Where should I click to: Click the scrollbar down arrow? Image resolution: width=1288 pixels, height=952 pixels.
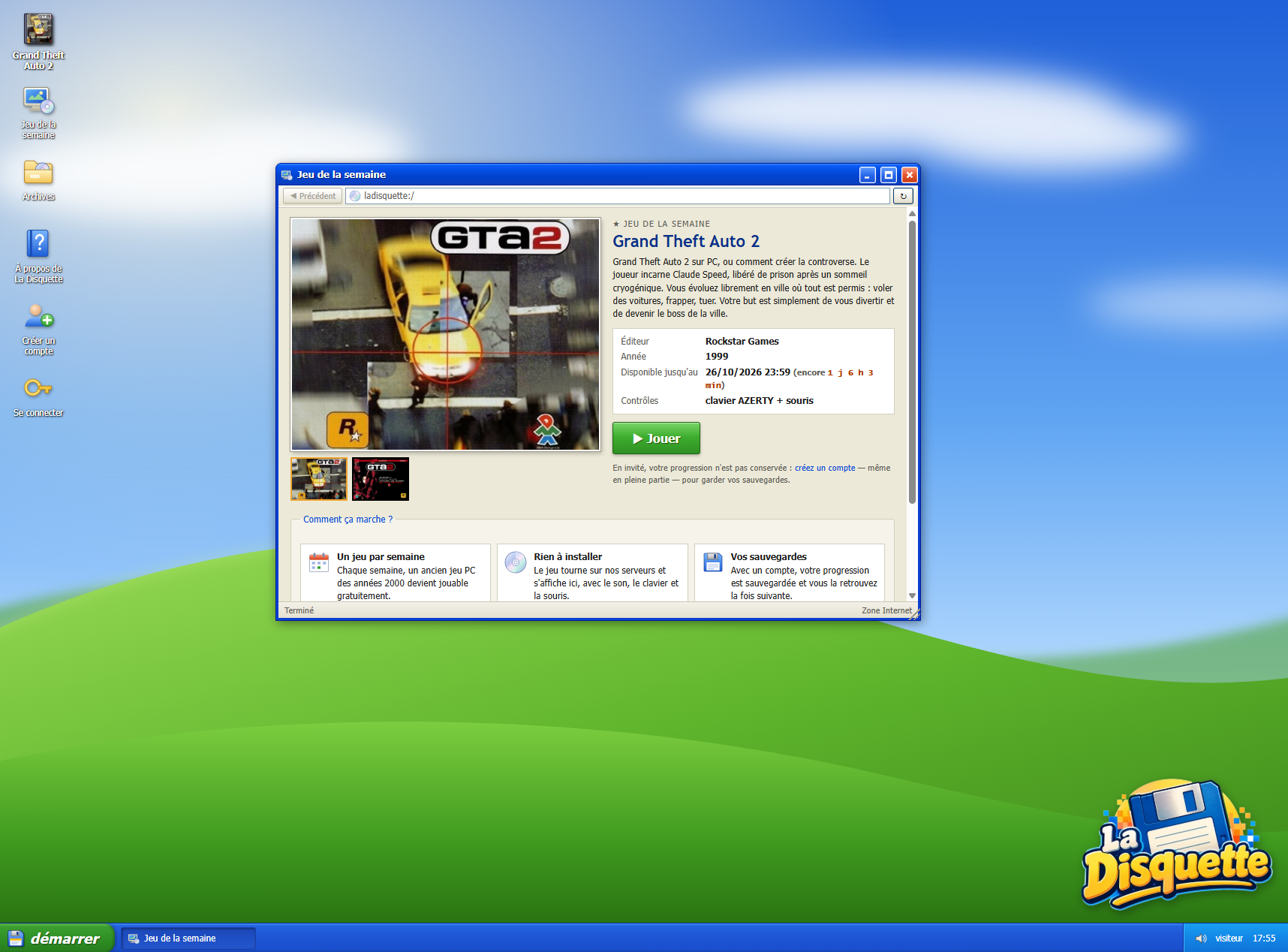912,595
